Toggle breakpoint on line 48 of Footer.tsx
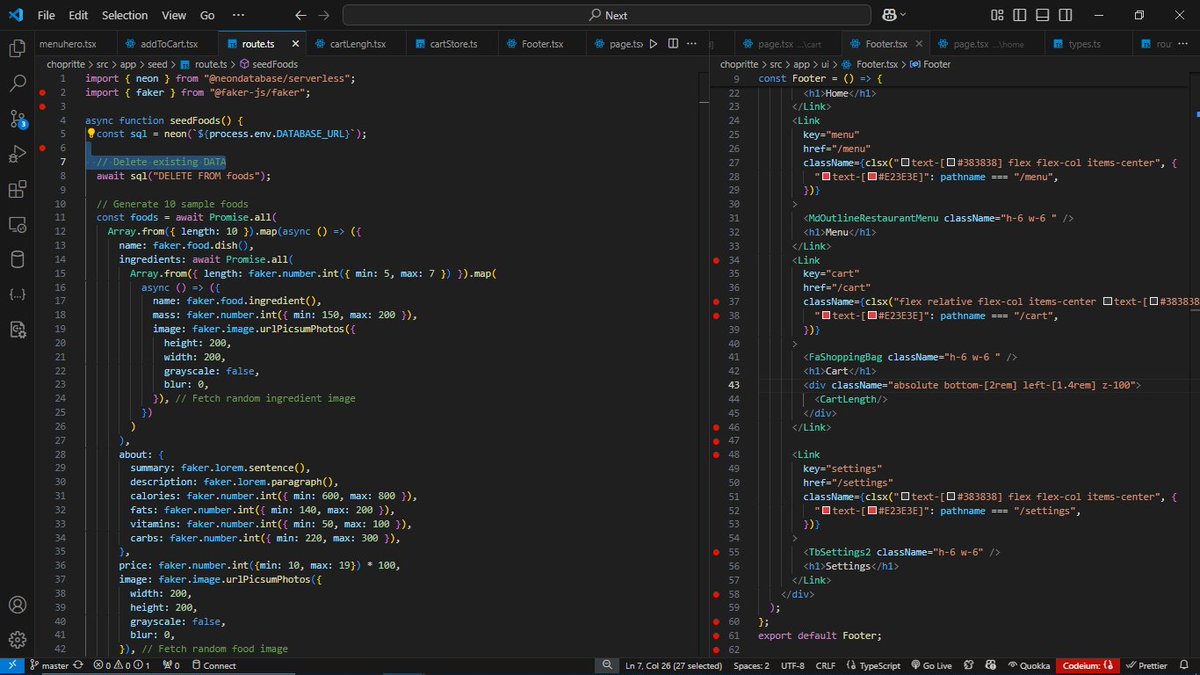The height and width of the screenshot is (675, 1200). tap(716, 454)
